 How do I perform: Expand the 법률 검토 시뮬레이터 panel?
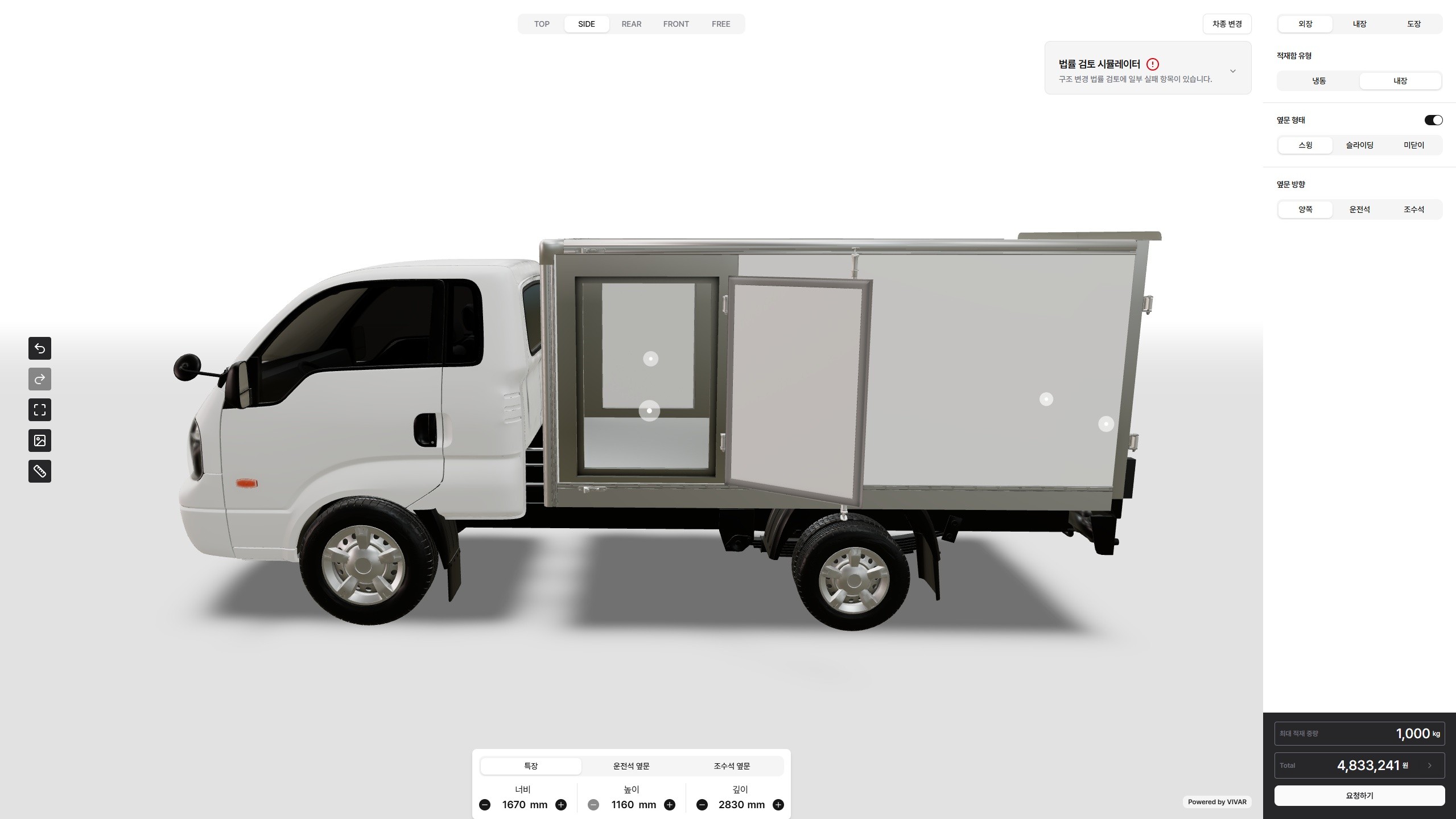[1232, 71]
